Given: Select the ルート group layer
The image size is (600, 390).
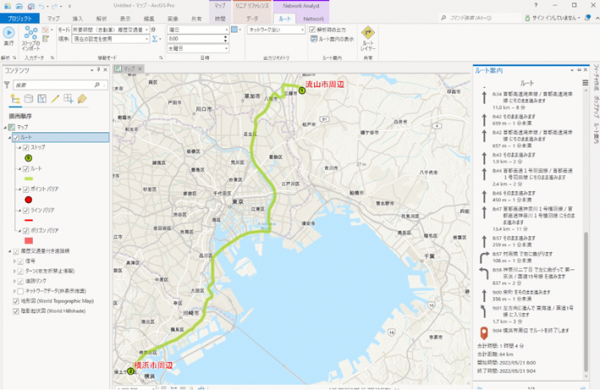Looking at the screenshot, I should (x=60, y=137).
